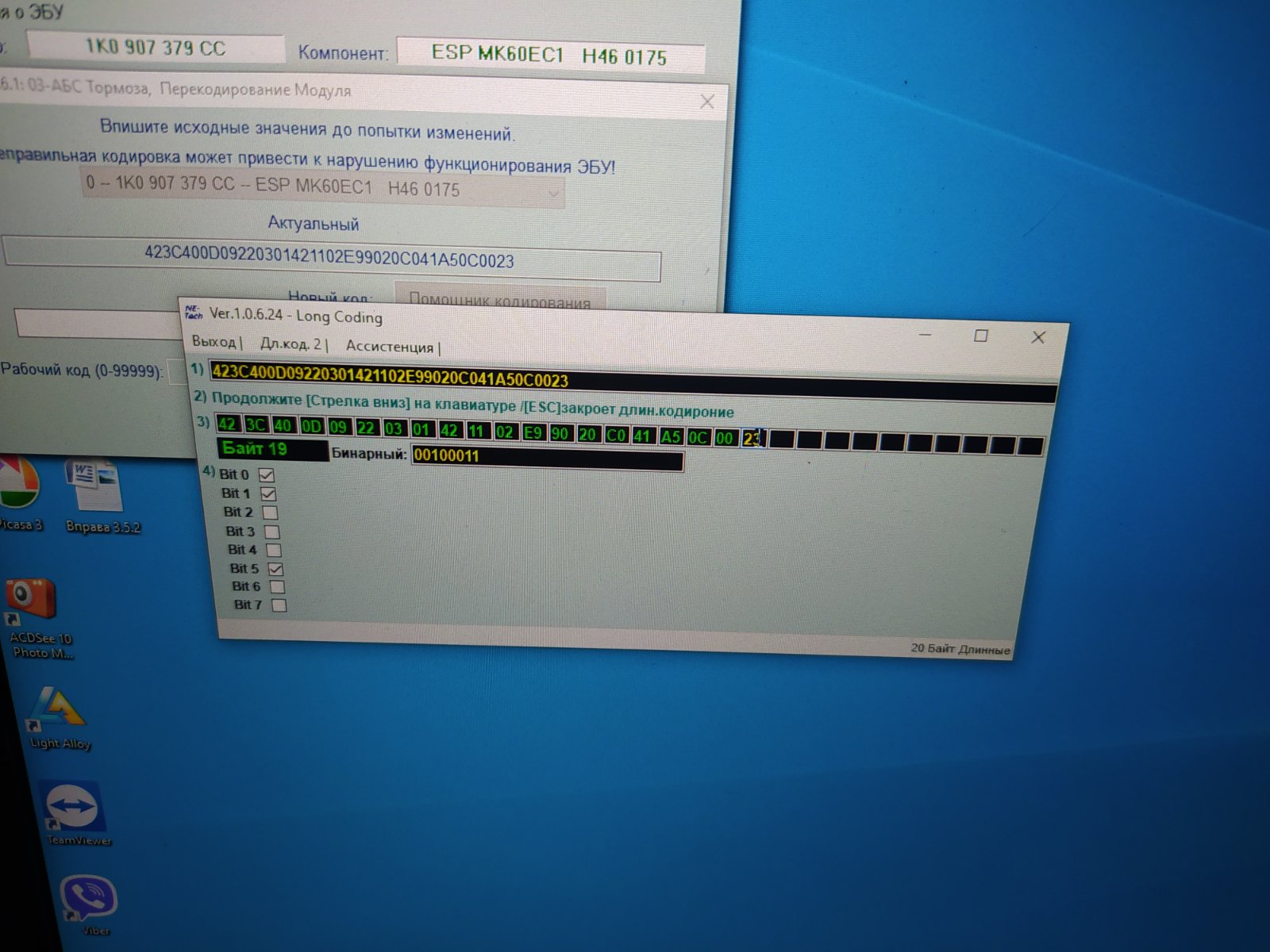The image size is (1270, 952).
Task: Open the Дл.код. 2 menu
Action: 291,344
